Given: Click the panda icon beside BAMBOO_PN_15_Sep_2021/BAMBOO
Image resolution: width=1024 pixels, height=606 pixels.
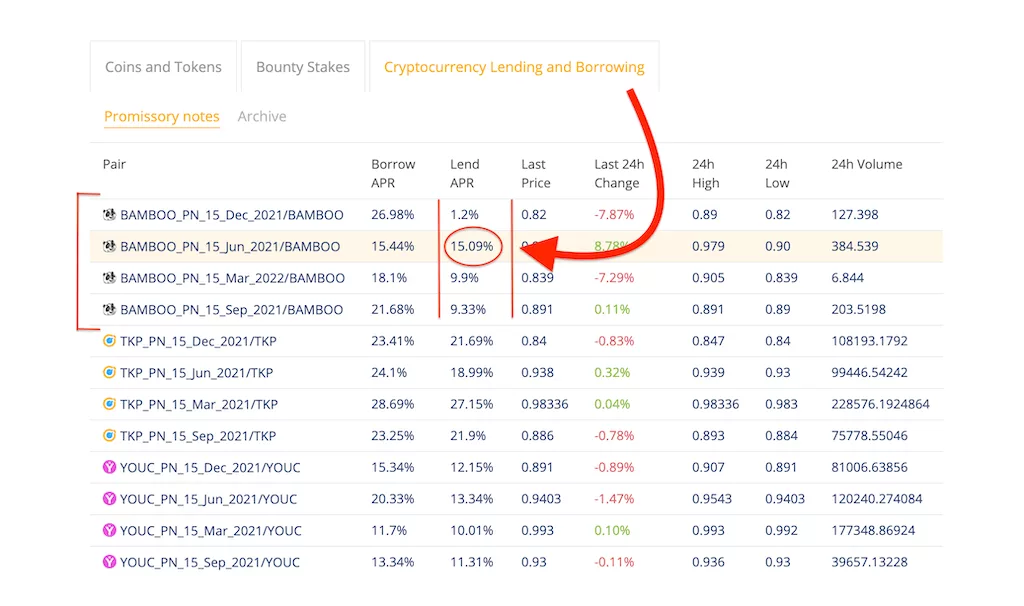Looking at the screenshot, I should pyautogui.click(x=109, y=309).
